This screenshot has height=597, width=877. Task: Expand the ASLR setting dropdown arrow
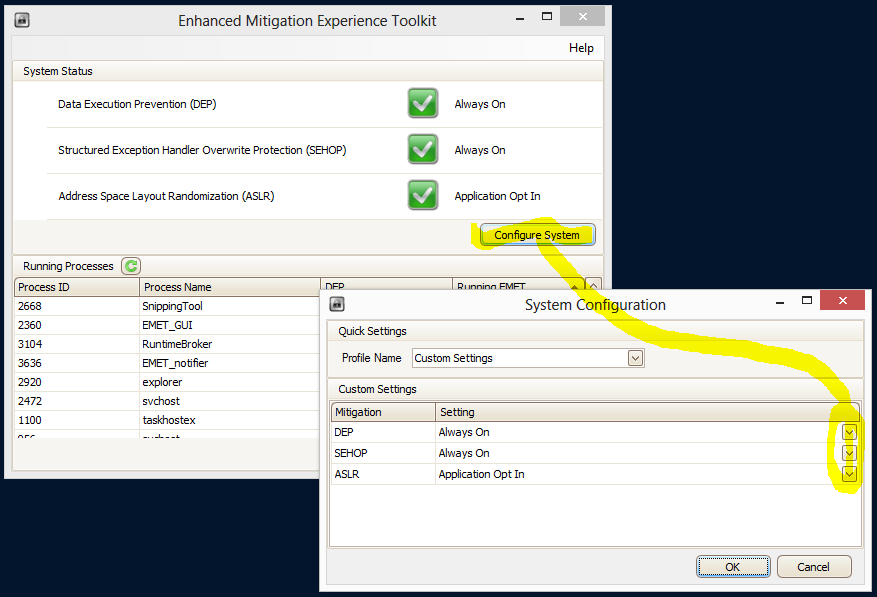click(x=849, y=474)
